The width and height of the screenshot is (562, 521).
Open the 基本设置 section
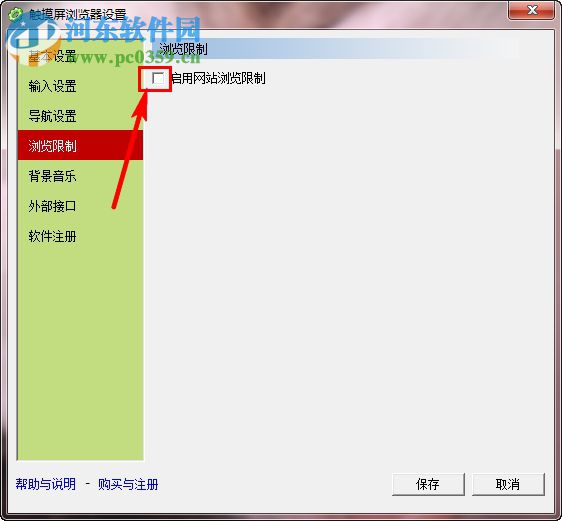[80, 56]
